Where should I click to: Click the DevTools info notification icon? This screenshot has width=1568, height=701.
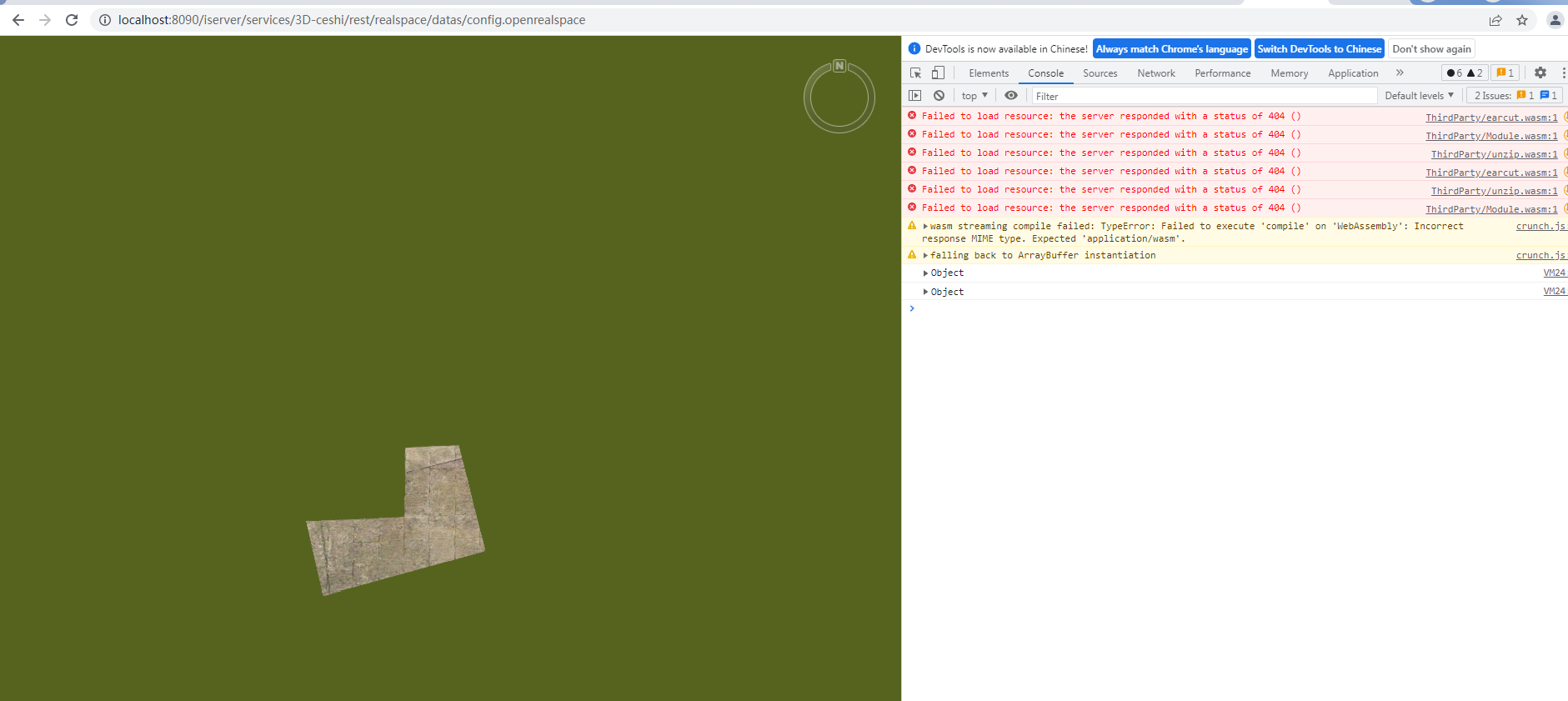pos(914,49)
